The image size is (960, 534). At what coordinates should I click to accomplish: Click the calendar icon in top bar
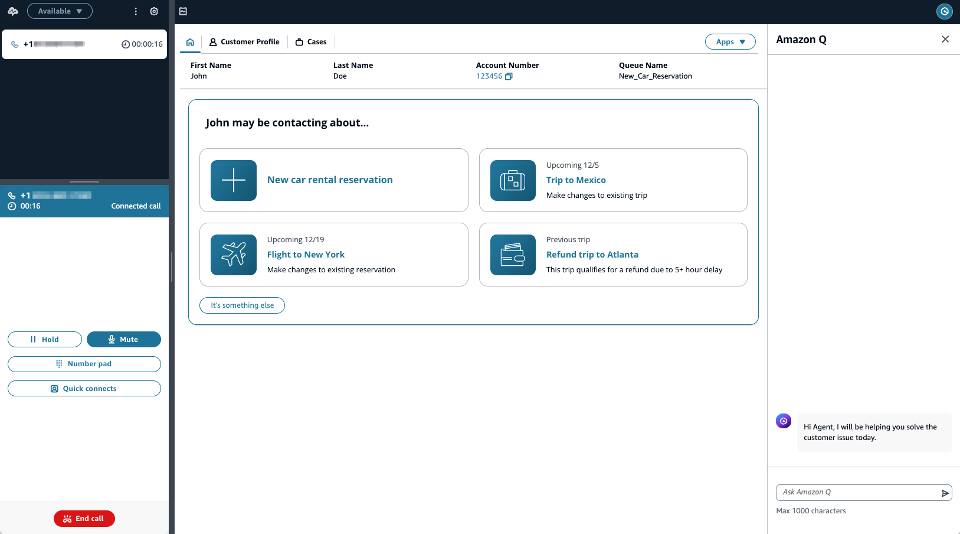(183, 11)
